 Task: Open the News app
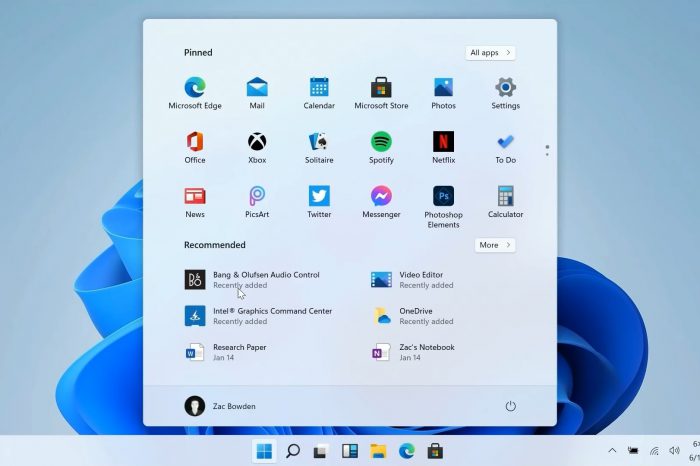(195, 202)
